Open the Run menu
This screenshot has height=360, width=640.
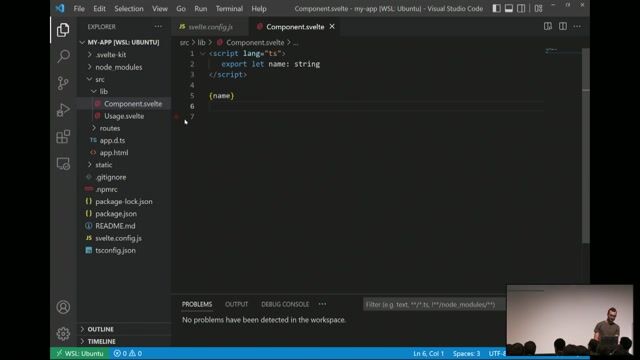(x=200, y=9)
